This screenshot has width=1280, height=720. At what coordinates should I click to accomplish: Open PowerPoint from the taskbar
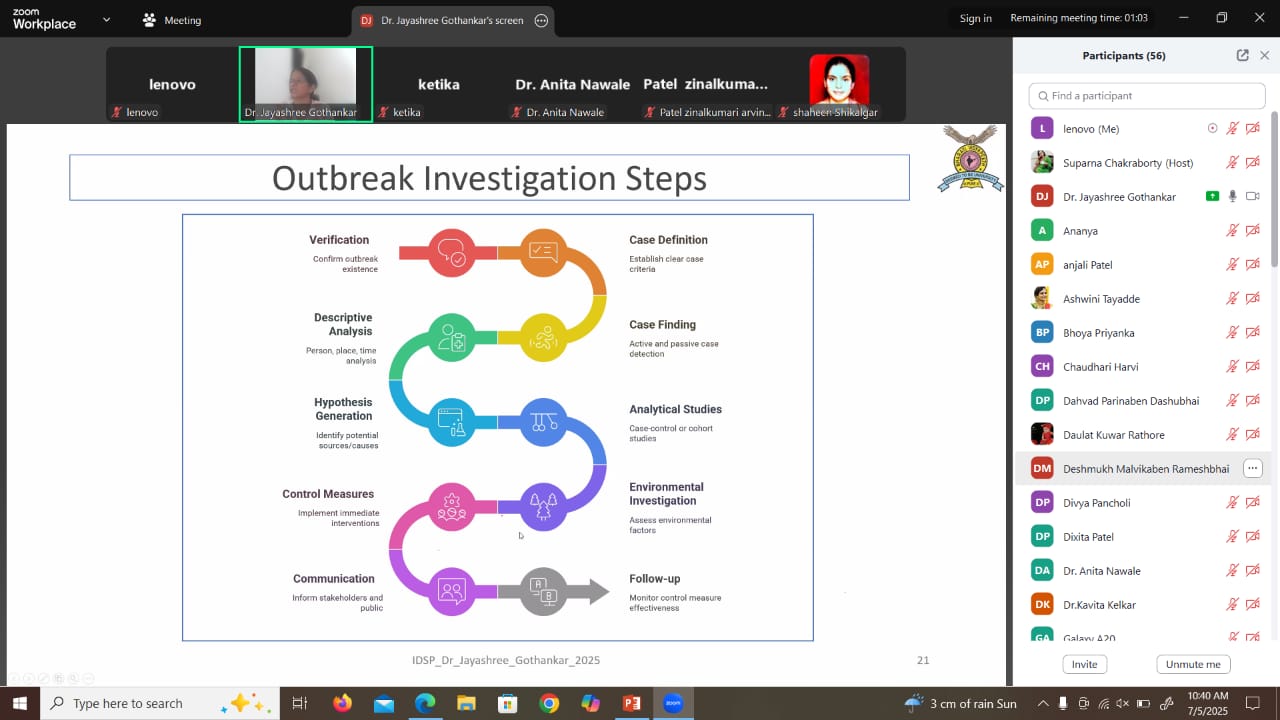click(631, 703)
